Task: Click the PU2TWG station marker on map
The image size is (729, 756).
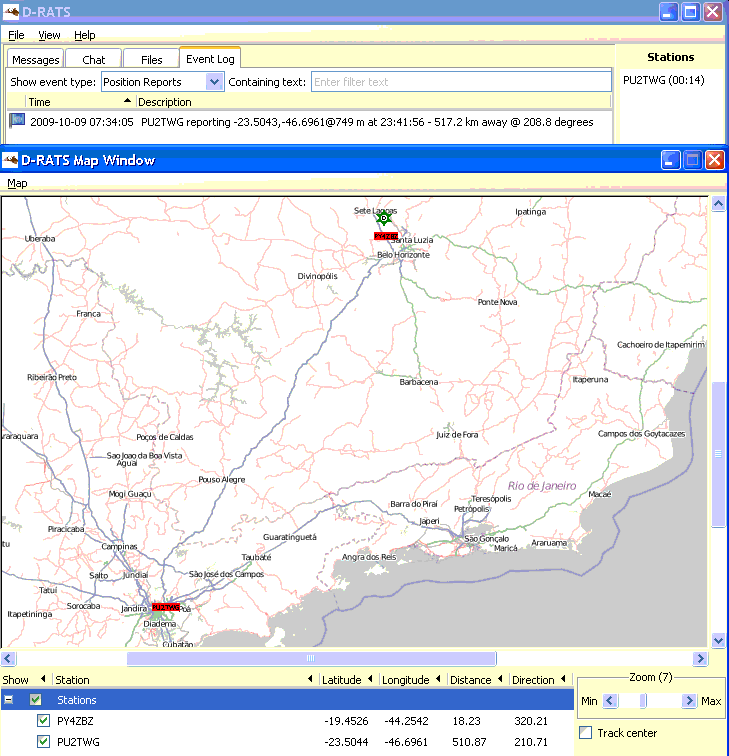Action: [x=165, y=607]
